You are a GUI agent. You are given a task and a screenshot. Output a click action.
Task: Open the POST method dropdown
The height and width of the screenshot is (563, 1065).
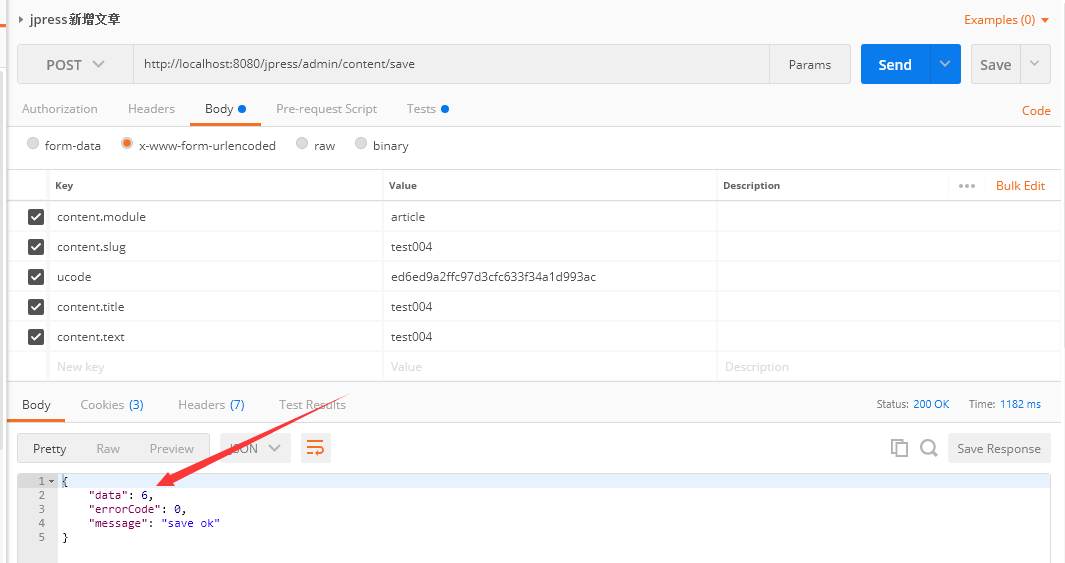[75, 65]
